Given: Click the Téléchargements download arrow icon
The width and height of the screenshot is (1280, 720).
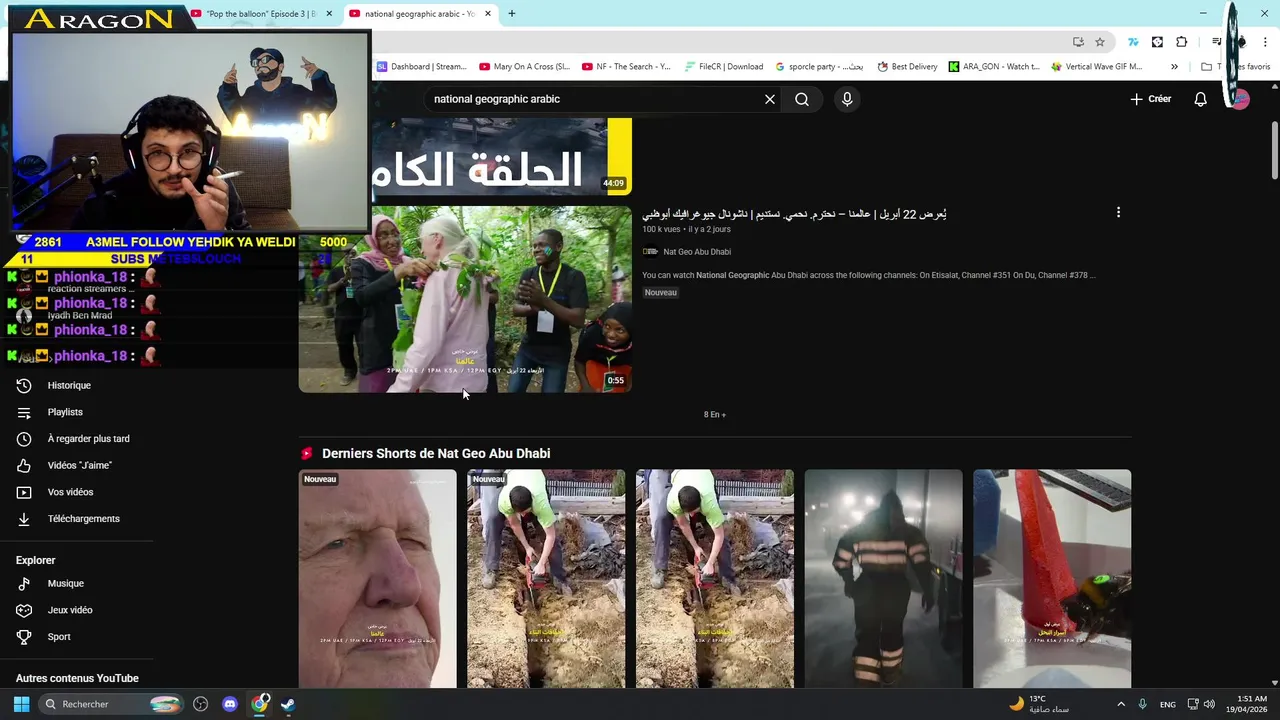Looking at the screenshot, I should pyautogui.click(x=24, y=518).
